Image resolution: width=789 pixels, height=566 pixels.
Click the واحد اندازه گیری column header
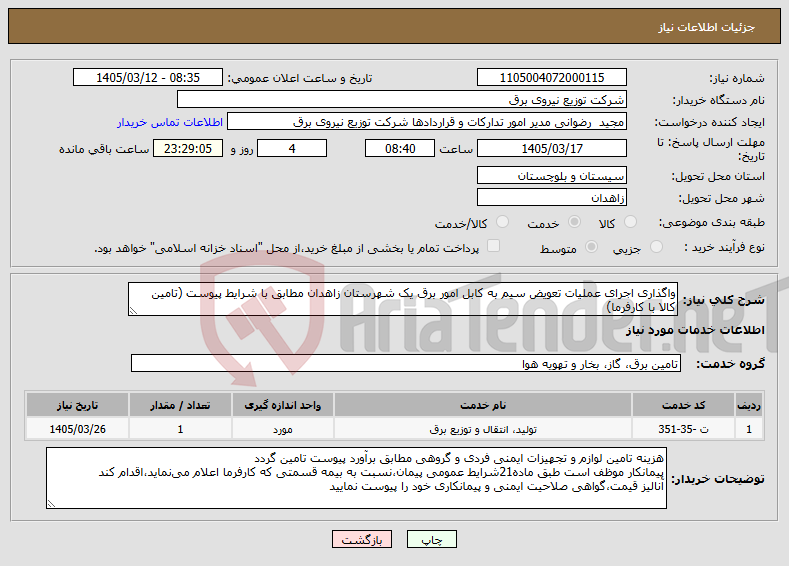point(282,405)
